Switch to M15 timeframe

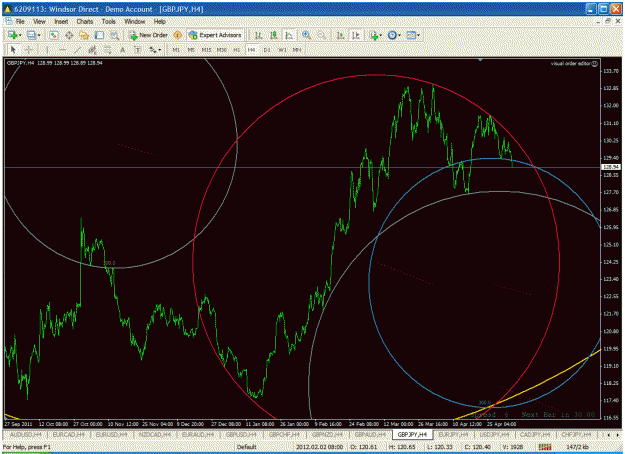[206, 50]
